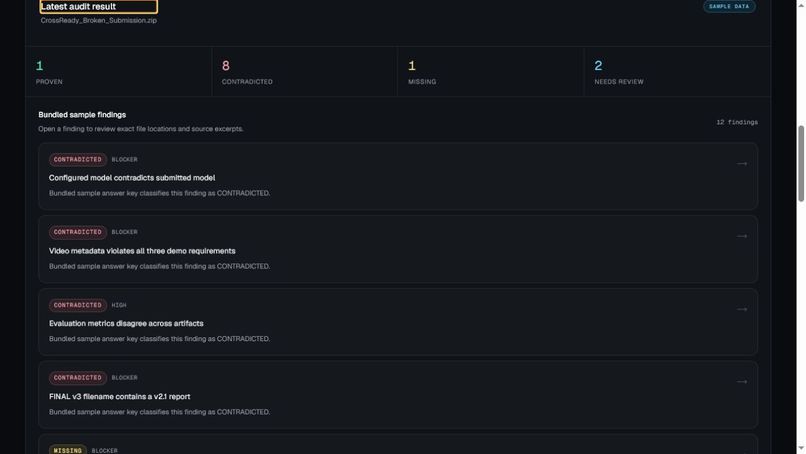Image resolution: width=806 pixels, height=454 pixels.
Task: Open 'FINAL v3 filename contains a v2.1 report'
Action: 398,395
